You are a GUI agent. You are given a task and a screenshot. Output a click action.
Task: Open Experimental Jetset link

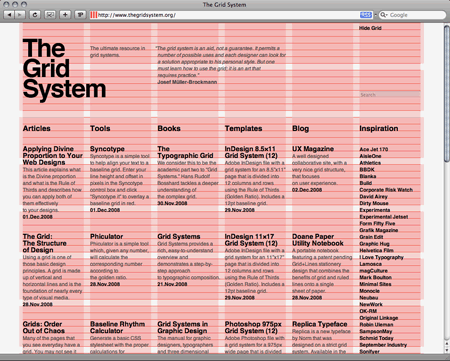384,217
